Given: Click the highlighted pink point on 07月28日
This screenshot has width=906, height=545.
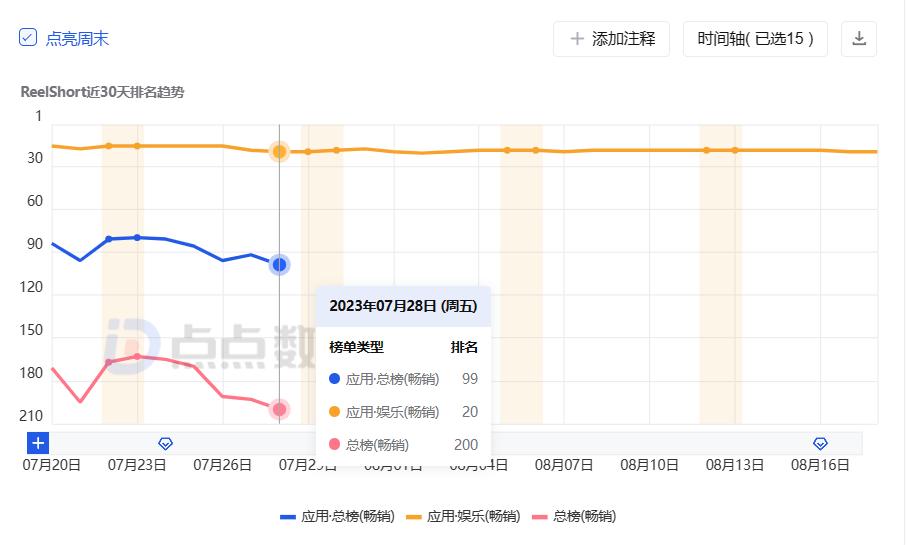Looking at the screenshot, I should point(280,409).
